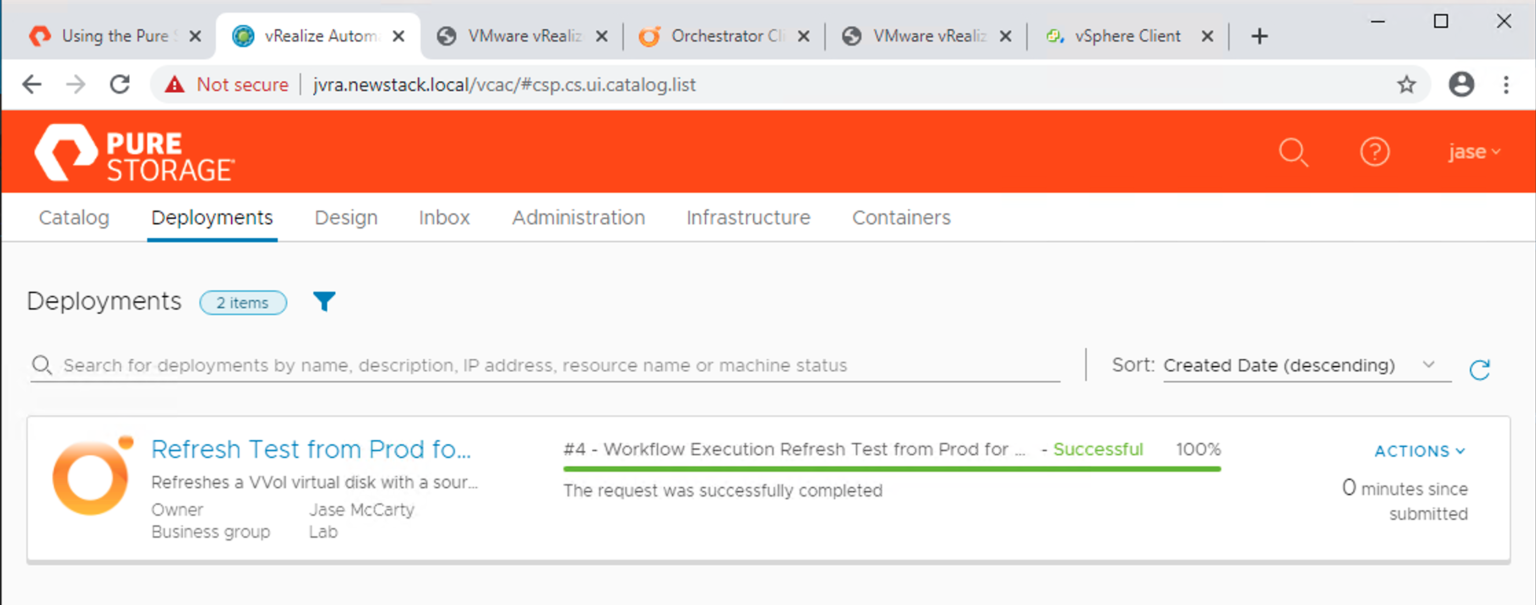Open Chrome three-dot menu
The height and width of the screenshot is (605, 1536).
pos(1506,85)
